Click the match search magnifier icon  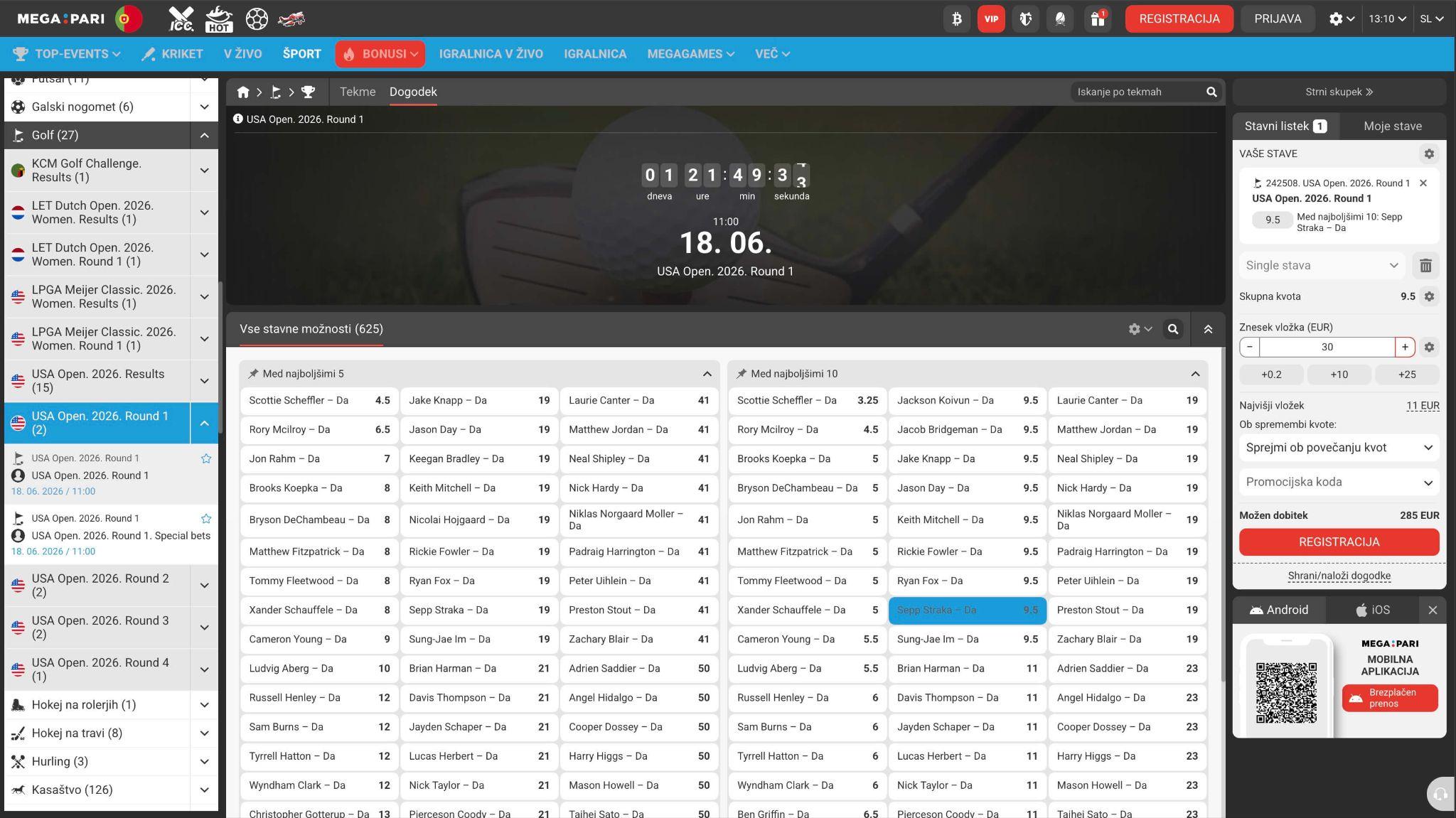tap(1211, 92)
